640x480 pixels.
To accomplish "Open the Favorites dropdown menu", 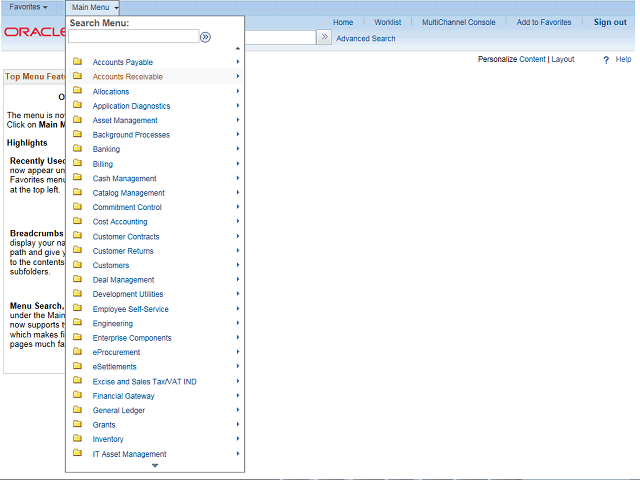I will pyautogui.click(x=28, y=7).
